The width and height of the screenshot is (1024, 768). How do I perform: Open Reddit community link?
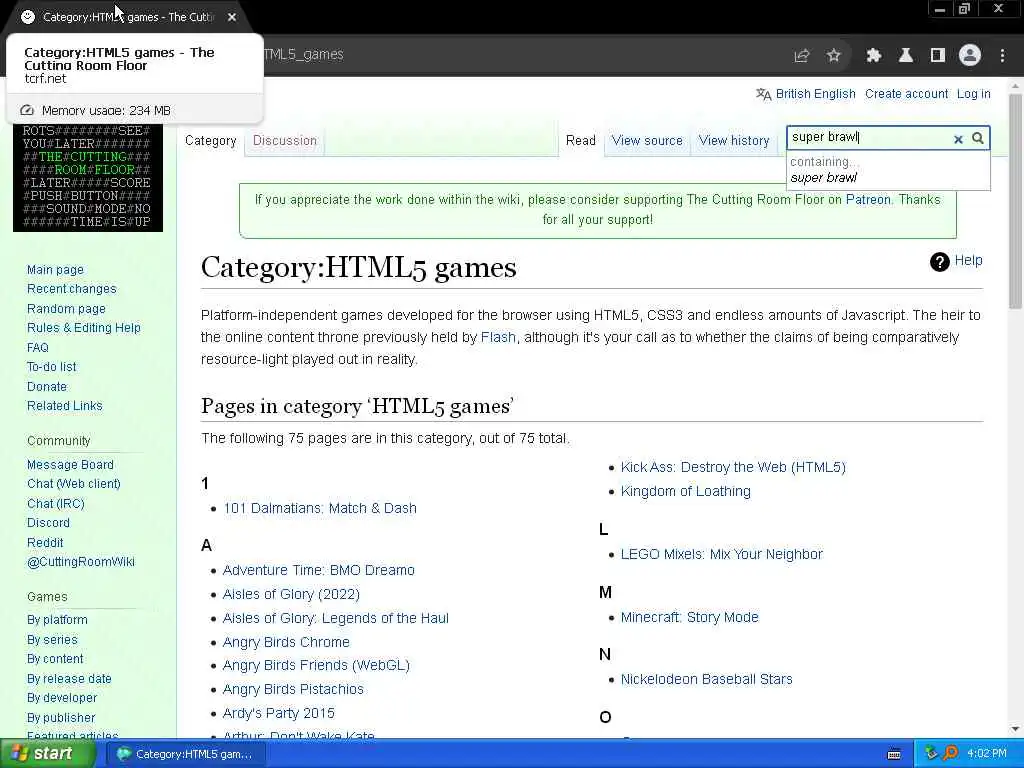tap(45, 542)
